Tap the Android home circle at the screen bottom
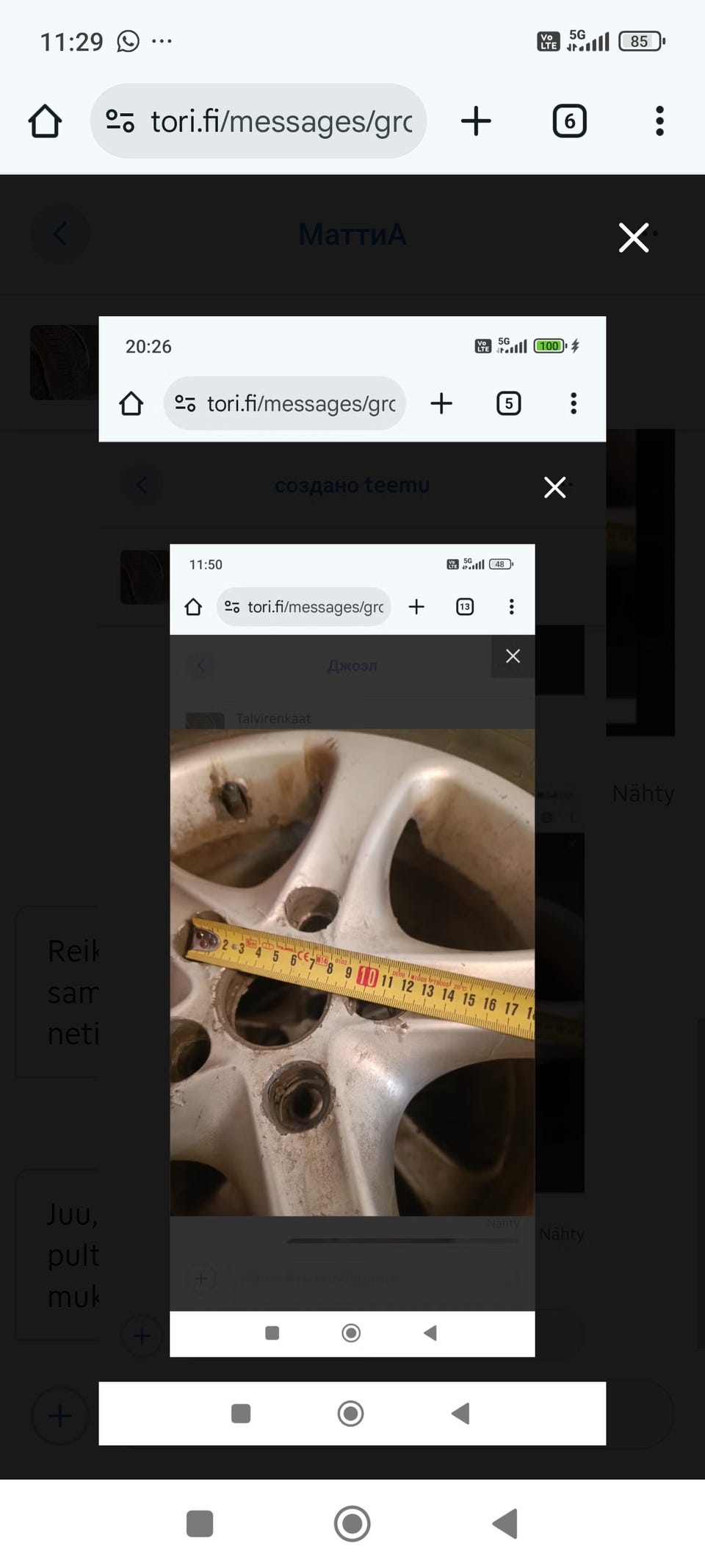Image resolution: width=705 pixels, height=1568 pixels. point(352,1524)
